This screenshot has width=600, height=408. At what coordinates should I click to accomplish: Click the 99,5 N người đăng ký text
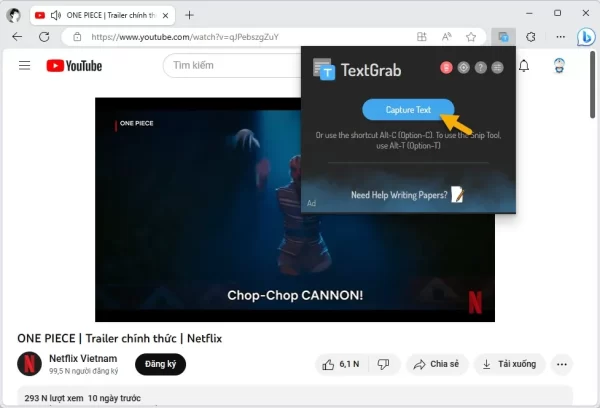click(x=83, y=371)
